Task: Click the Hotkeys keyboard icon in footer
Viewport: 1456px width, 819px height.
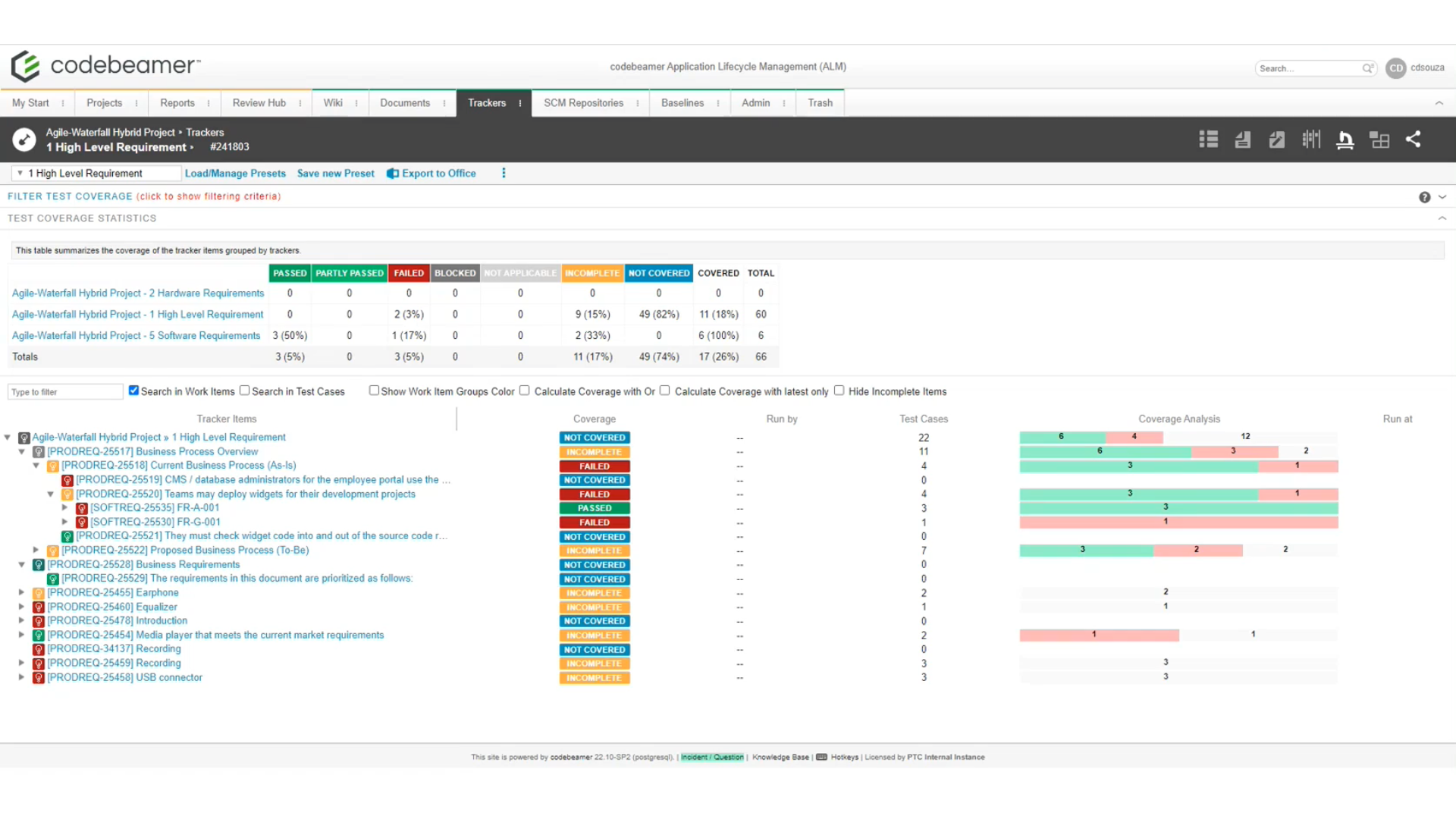Action: pos(821,757)
